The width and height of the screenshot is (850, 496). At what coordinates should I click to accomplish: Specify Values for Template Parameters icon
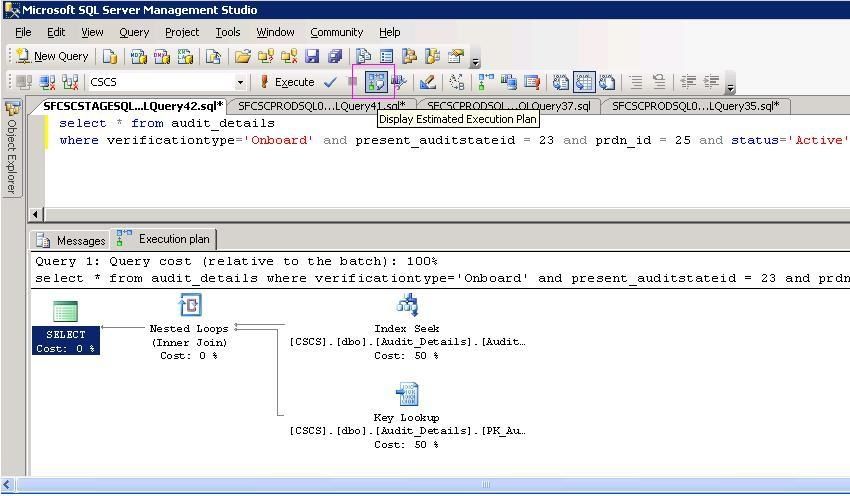457,82
